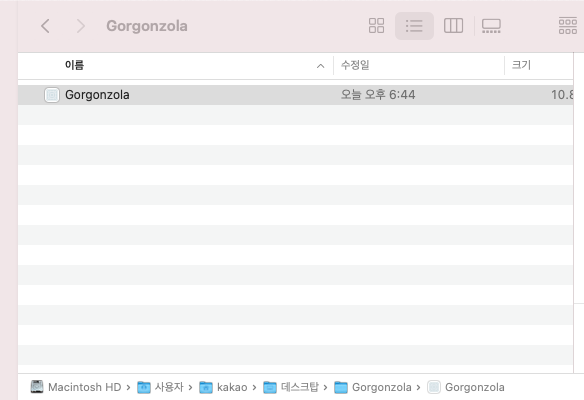The image size is (584, 400).
Task: Select the Gorgonzola file row
Action: [295, 95]
